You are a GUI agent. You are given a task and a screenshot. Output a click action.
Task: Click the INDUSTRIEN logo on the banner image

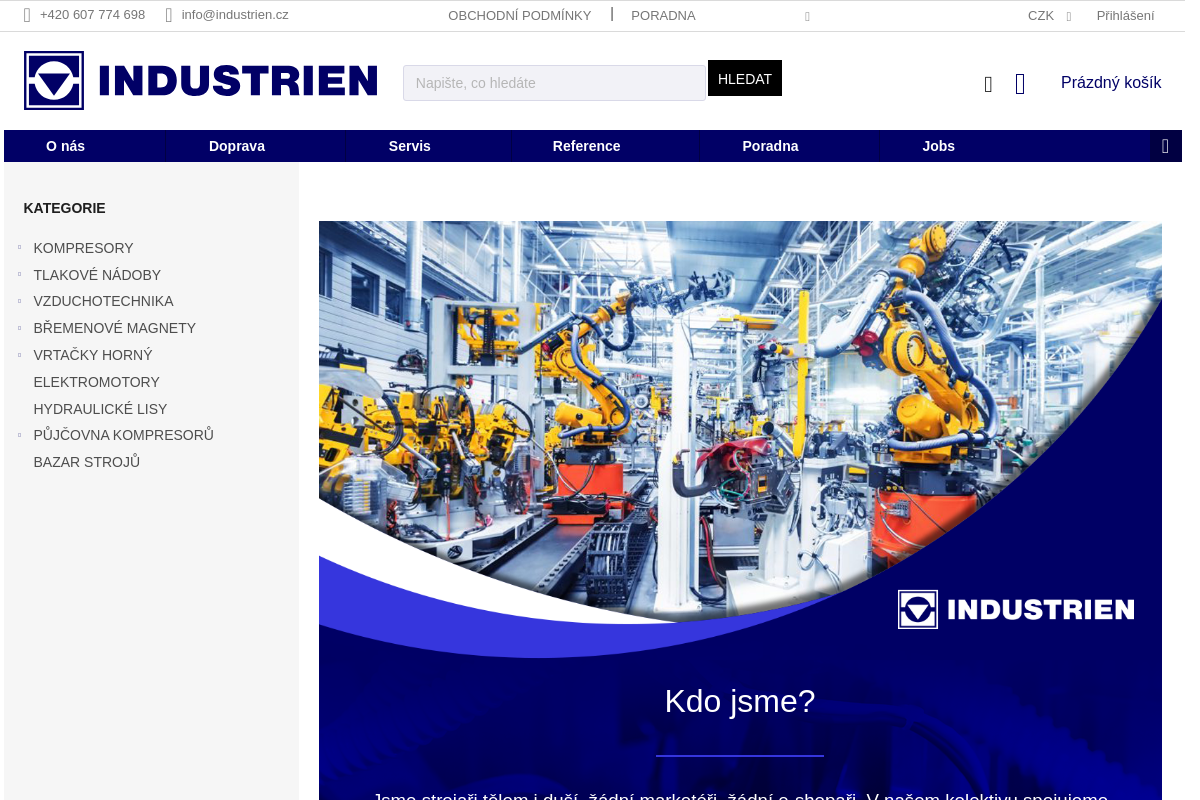point(1015,609)
